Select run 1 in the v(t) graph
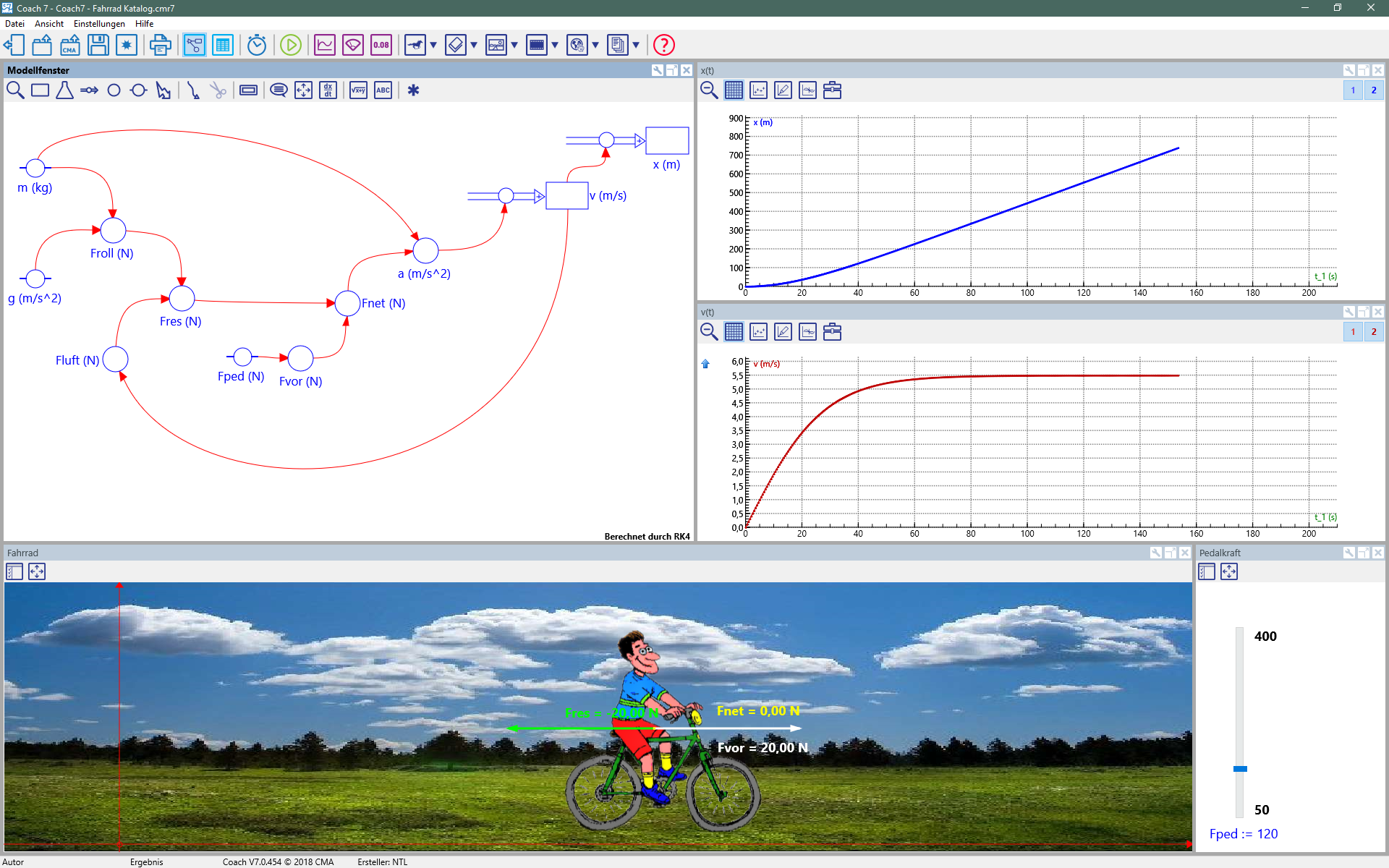This screenshot has height=868, width=1389. click(x=1352, y=332)
